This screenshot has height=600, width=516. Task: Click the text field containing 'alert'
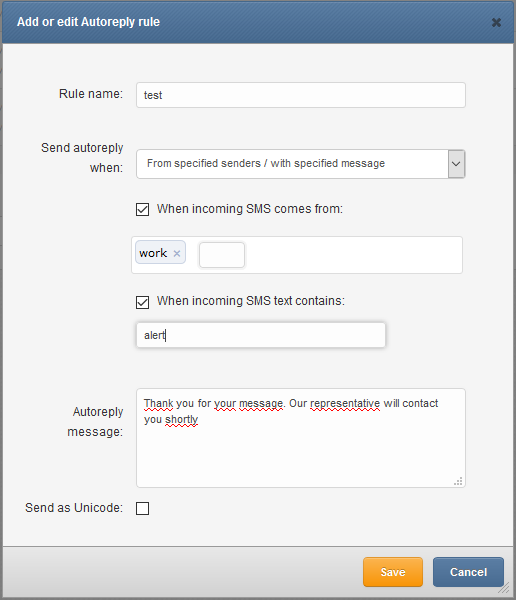(x=261, y=335)
